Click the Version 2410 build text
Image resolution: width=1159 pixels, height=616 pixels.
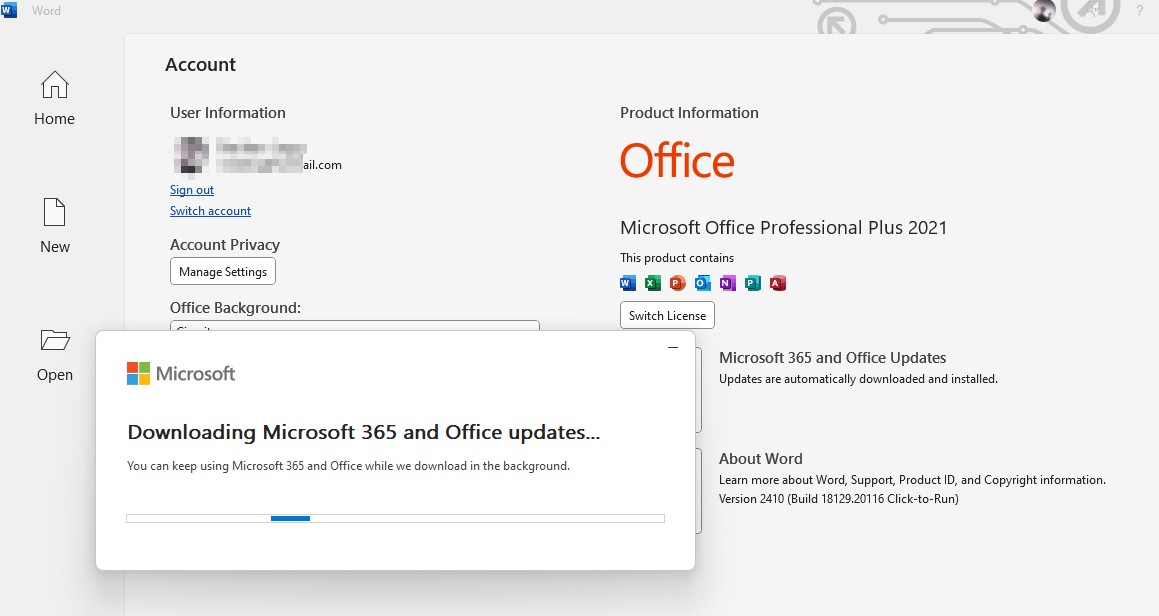click(x=839, y=498)
